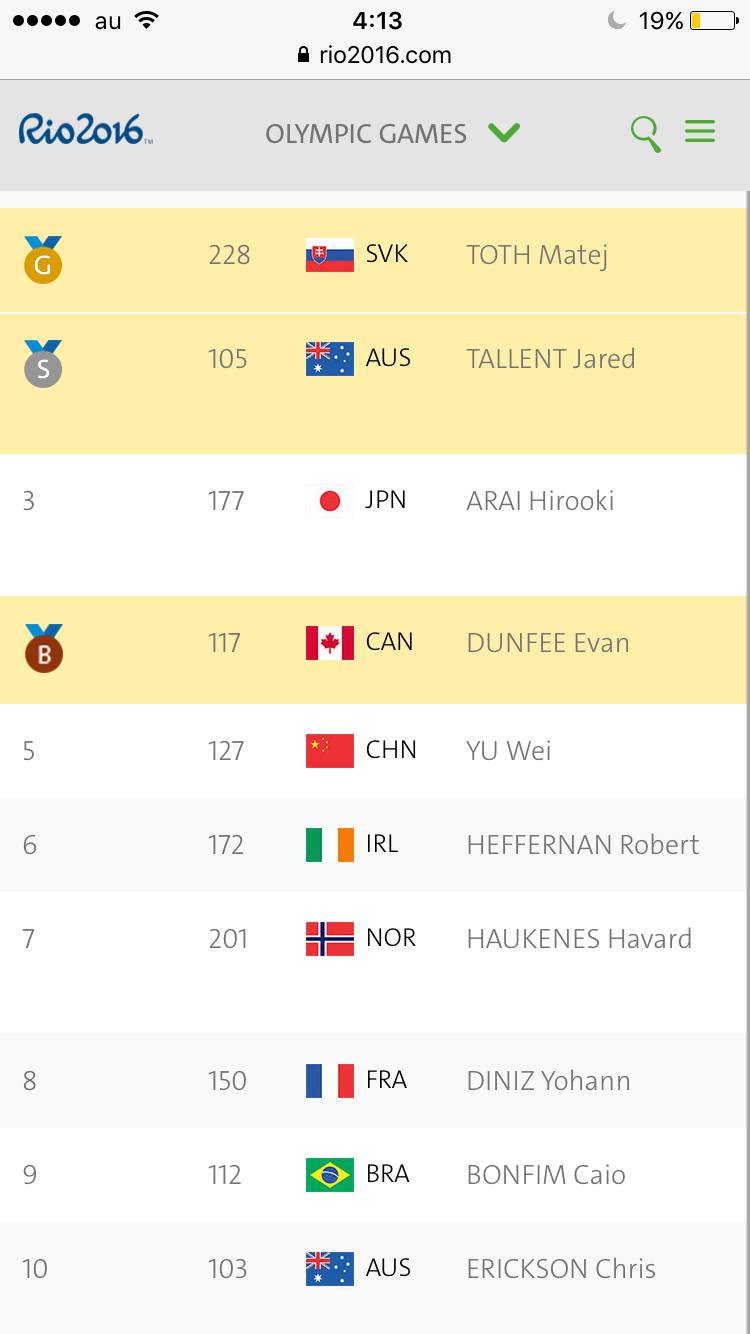The height and width of the screenshot is (1334, 750).
Task: Click the gold medal icon
Action: coord(43,259)
